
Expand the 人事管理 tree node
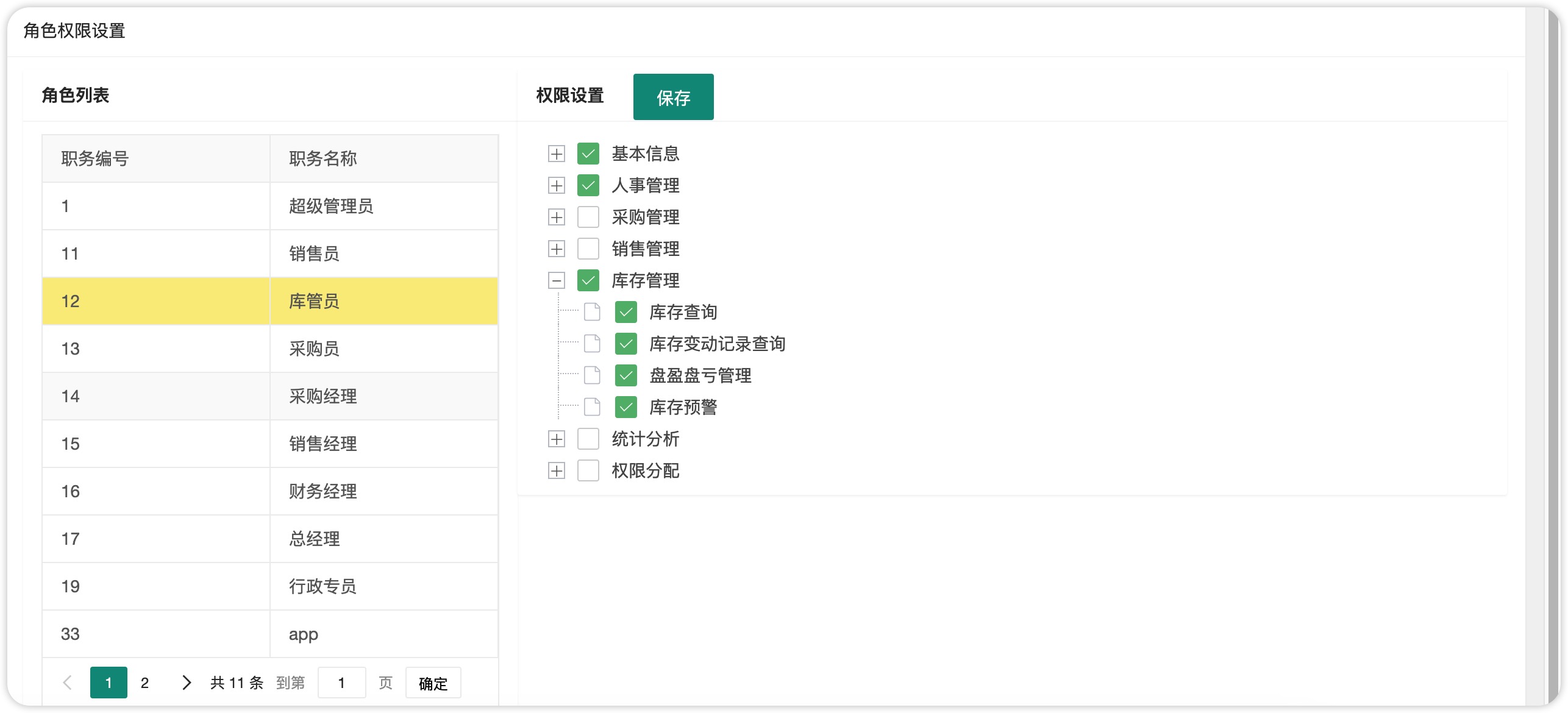pyautogui.click(x=557, y=185)
